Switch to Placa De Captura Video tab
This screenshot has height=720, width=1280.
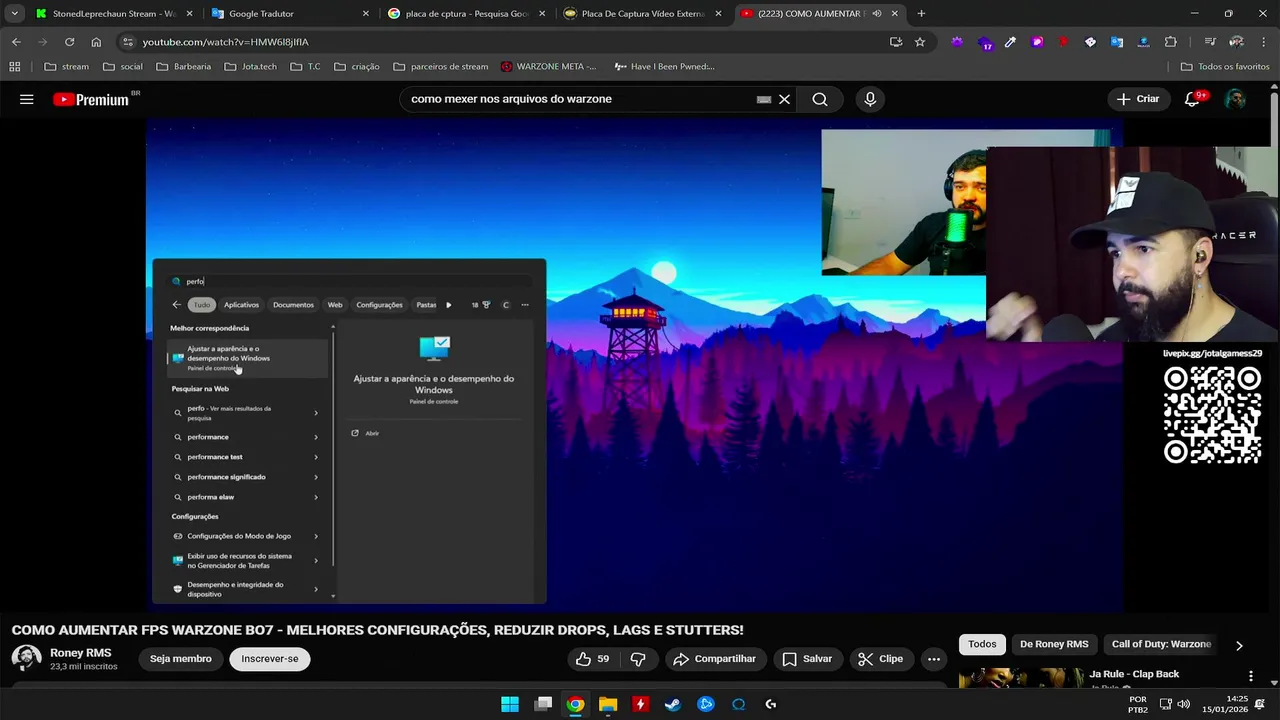pyautogui.click(x=642, y=14)
